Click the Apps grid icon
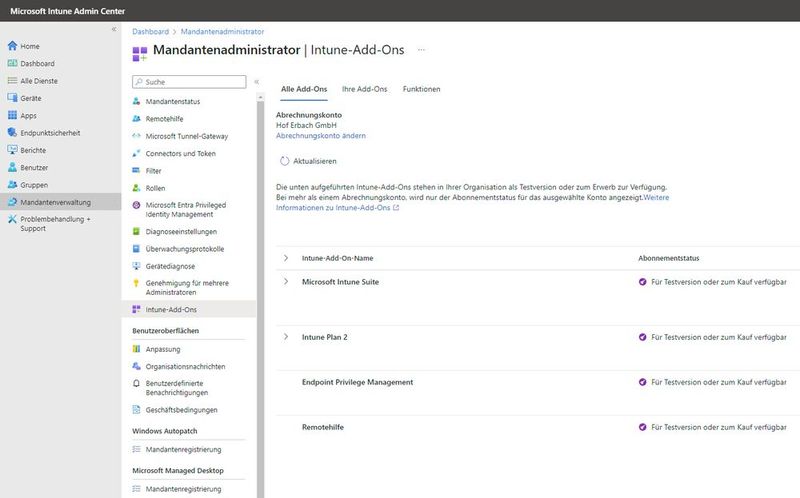Viewport: 800px width, 498px height. click(12, 115)
